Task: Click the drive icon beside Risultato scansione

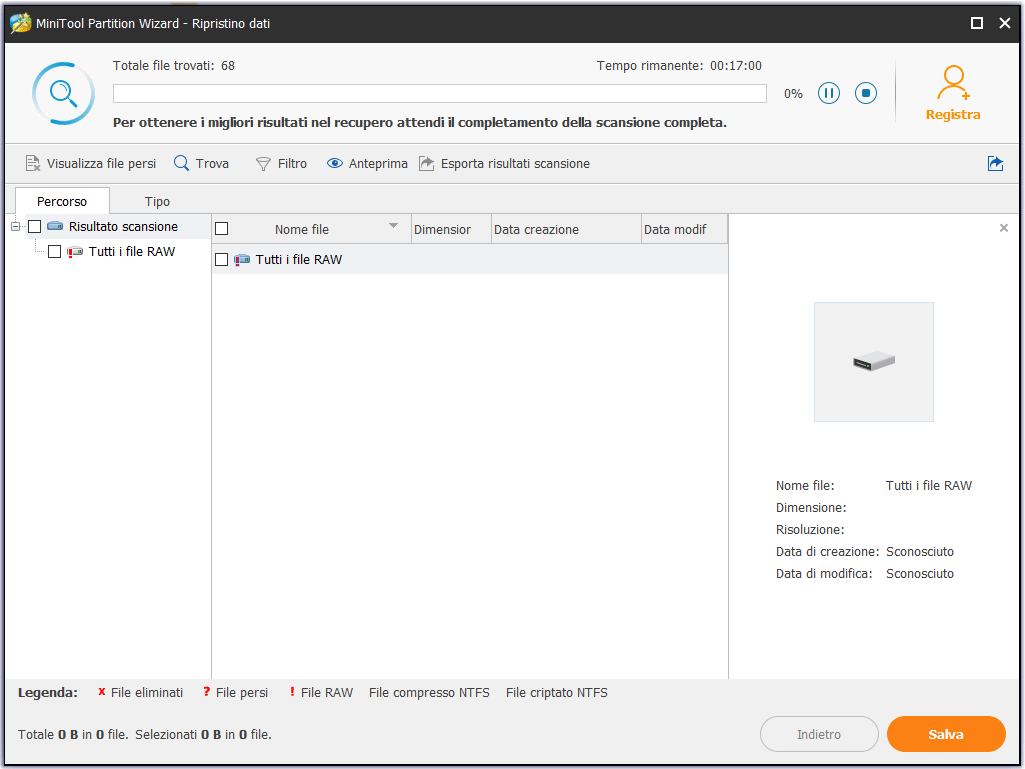Action: click(x=56, y=226)
